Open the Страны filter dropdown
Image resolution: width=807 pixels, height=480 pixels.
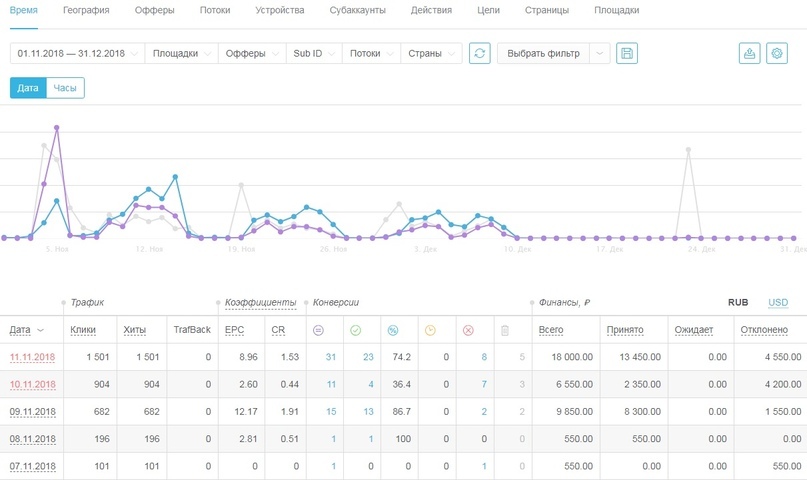431,53
